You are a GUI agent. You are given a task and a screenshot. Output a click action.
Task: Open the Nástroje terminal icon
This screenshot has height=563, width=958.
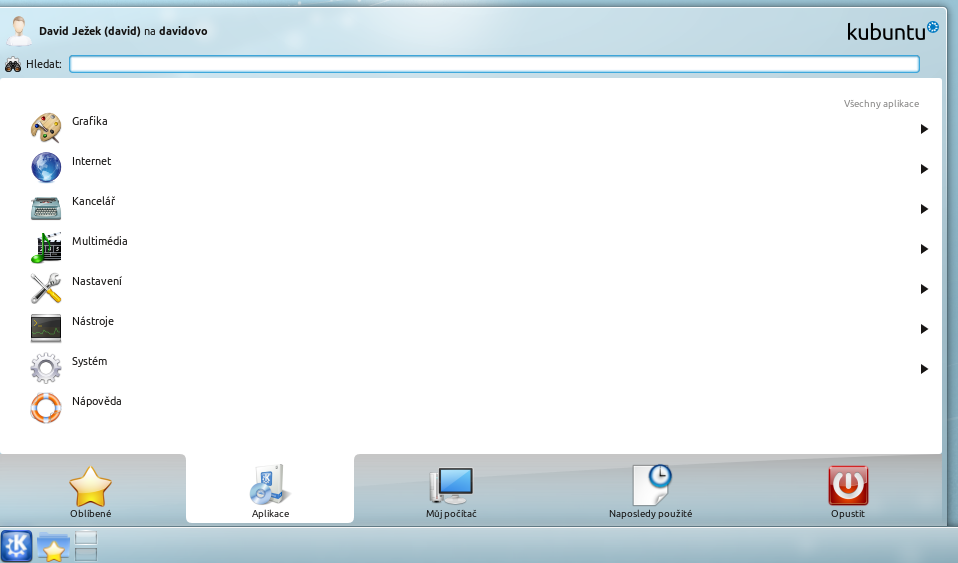coord(46,328)
